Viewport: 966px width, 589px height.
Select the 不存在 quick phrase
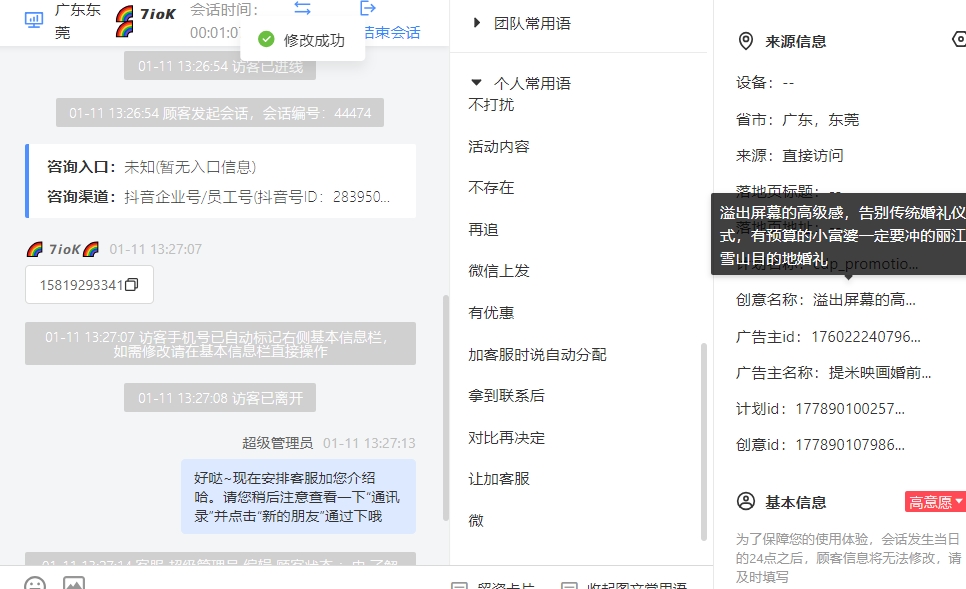coord(491,187)
